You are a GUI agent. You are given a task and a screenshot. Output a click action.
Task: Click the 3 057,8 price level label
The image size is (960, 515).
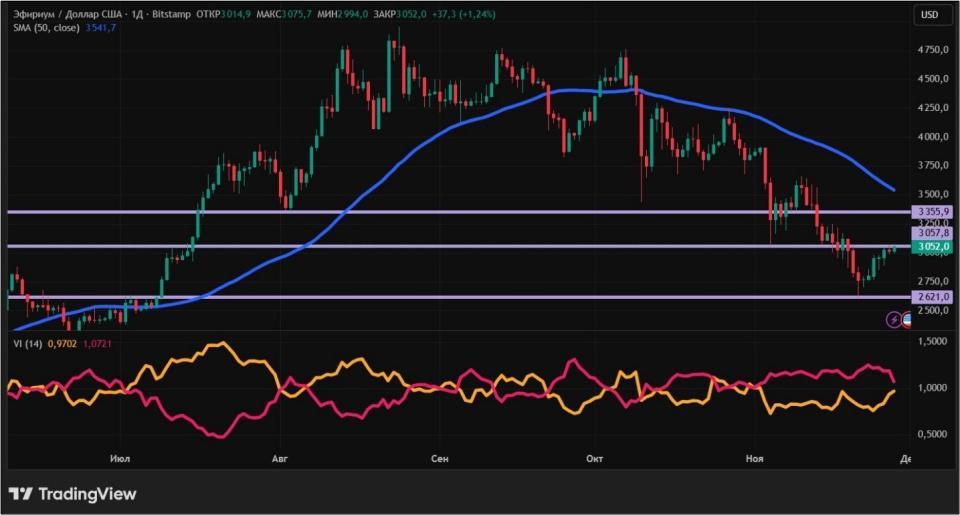click(x=930, y=232)
